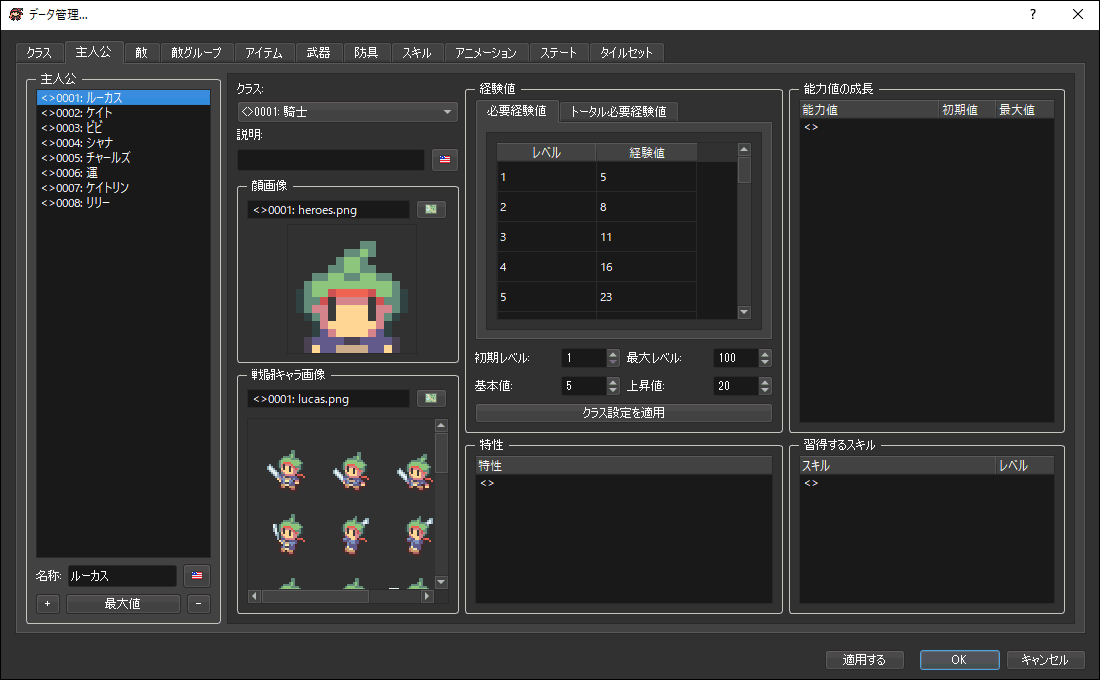Open the image picker for lucas.png

click(x=431, y=398)
